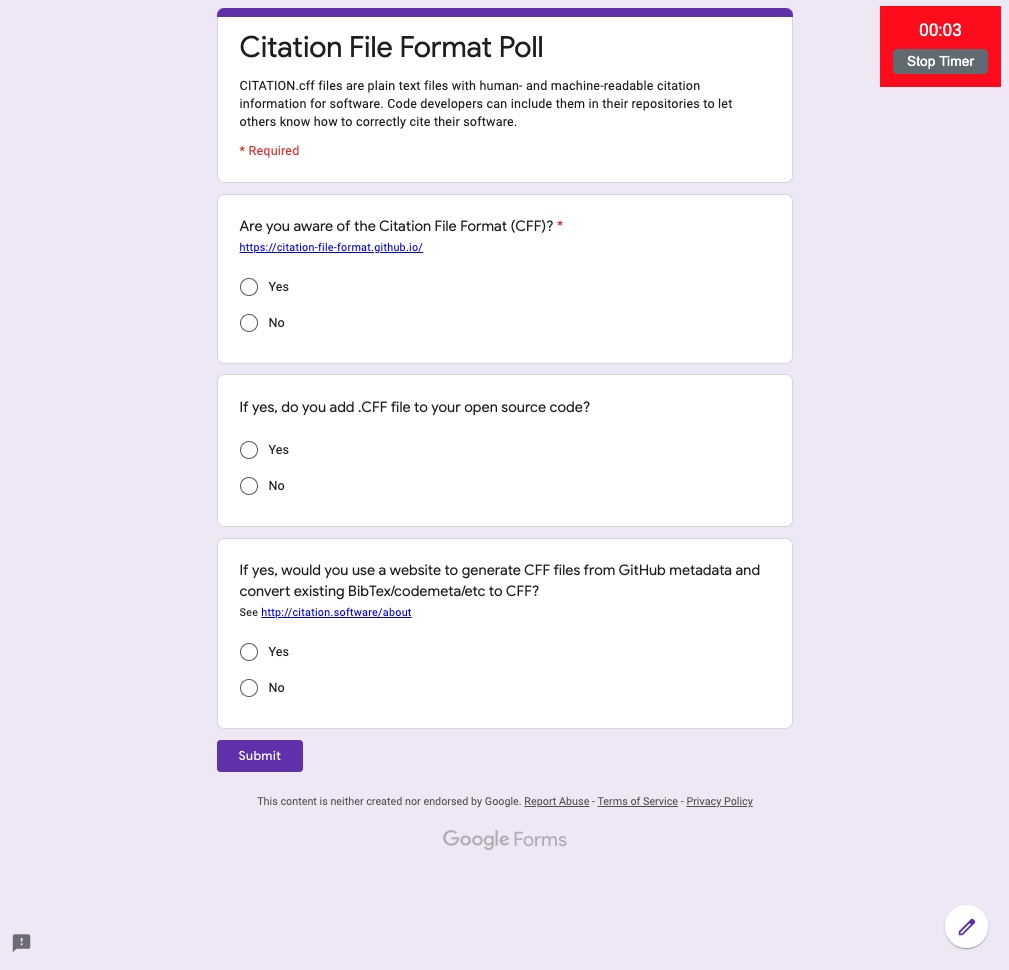
Task: Choose Yes for adding .CFF file question
Action: click(x=248, y=450)
